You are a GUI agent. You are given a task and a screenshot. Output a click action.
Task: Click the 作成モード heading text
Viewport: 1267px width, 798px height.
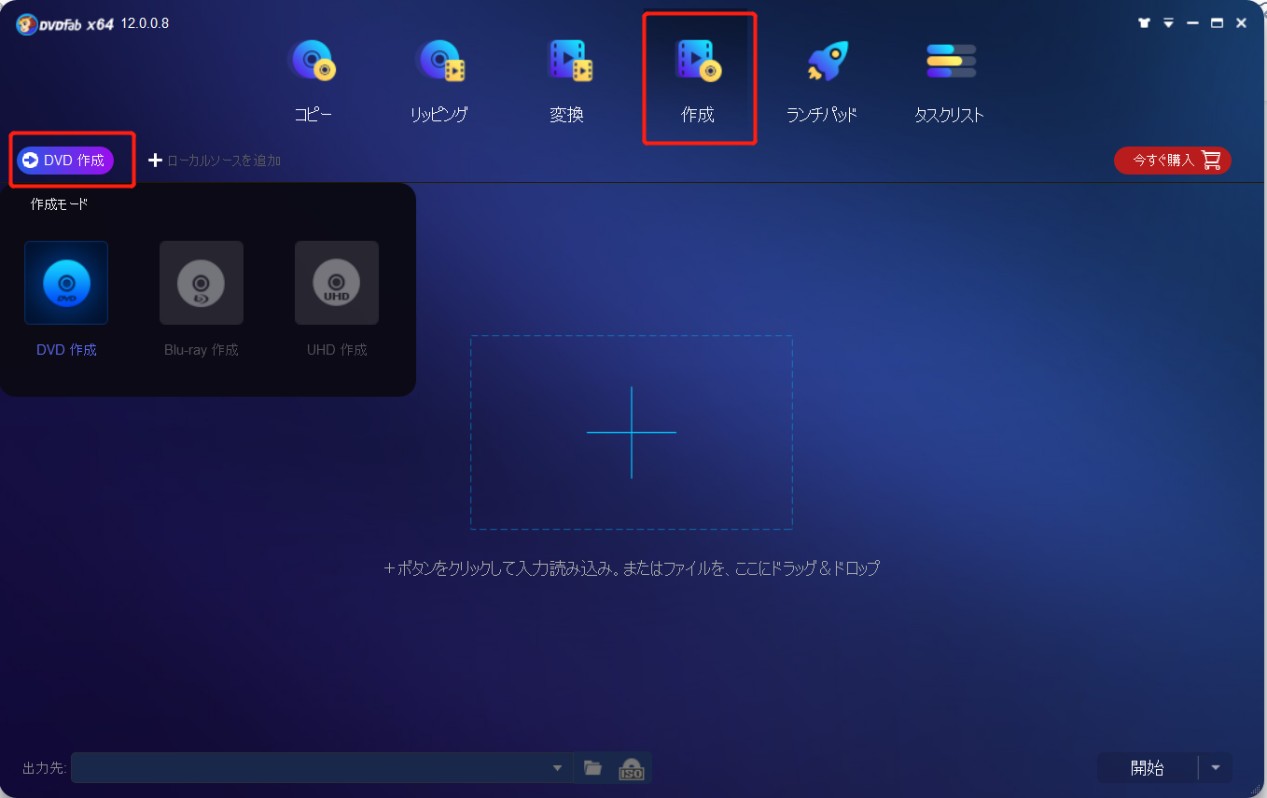click(x=59, y=204)
